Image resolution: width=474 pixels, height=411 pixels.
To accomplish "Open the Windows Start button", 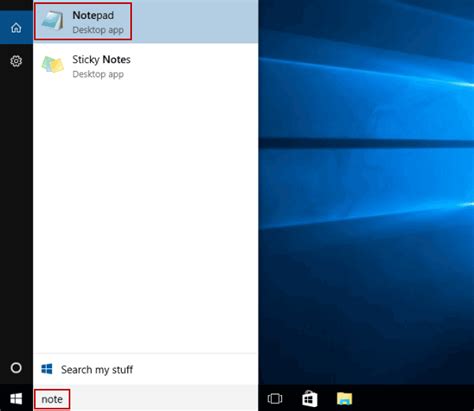I will [x=16, y=398].
